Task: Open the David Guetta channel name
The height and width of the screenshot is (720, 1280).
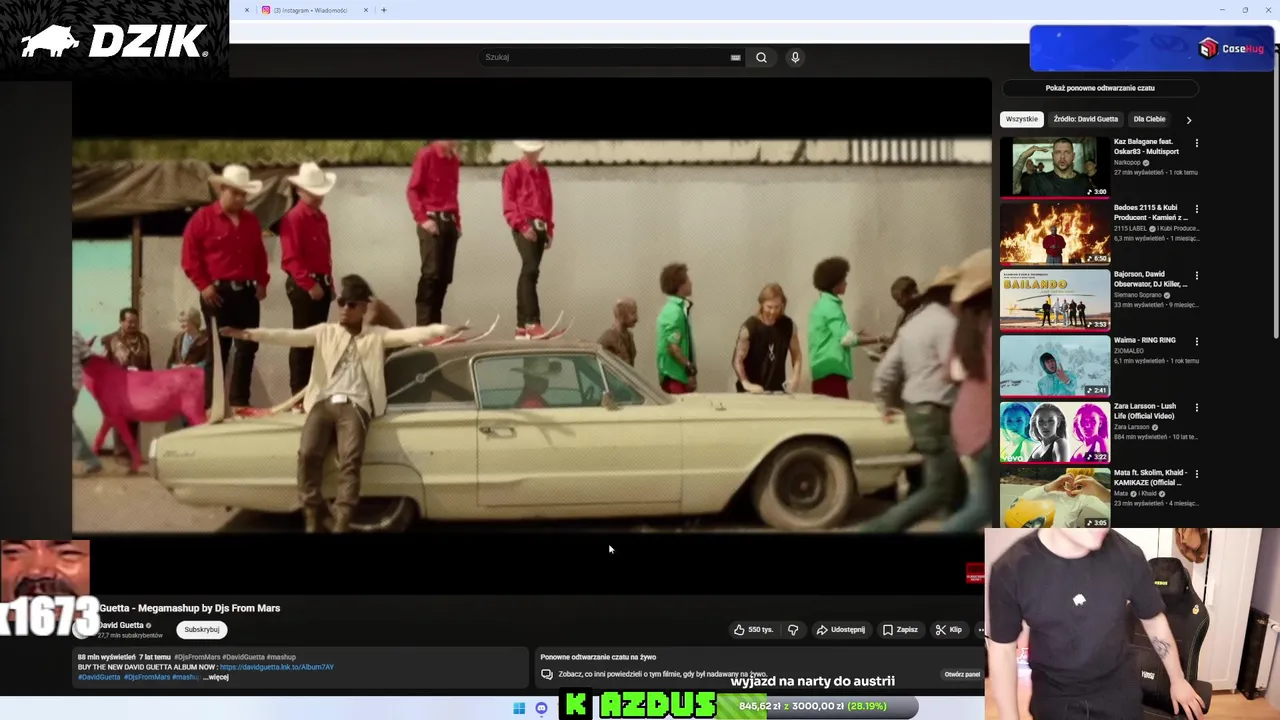Action: [121, 625]
